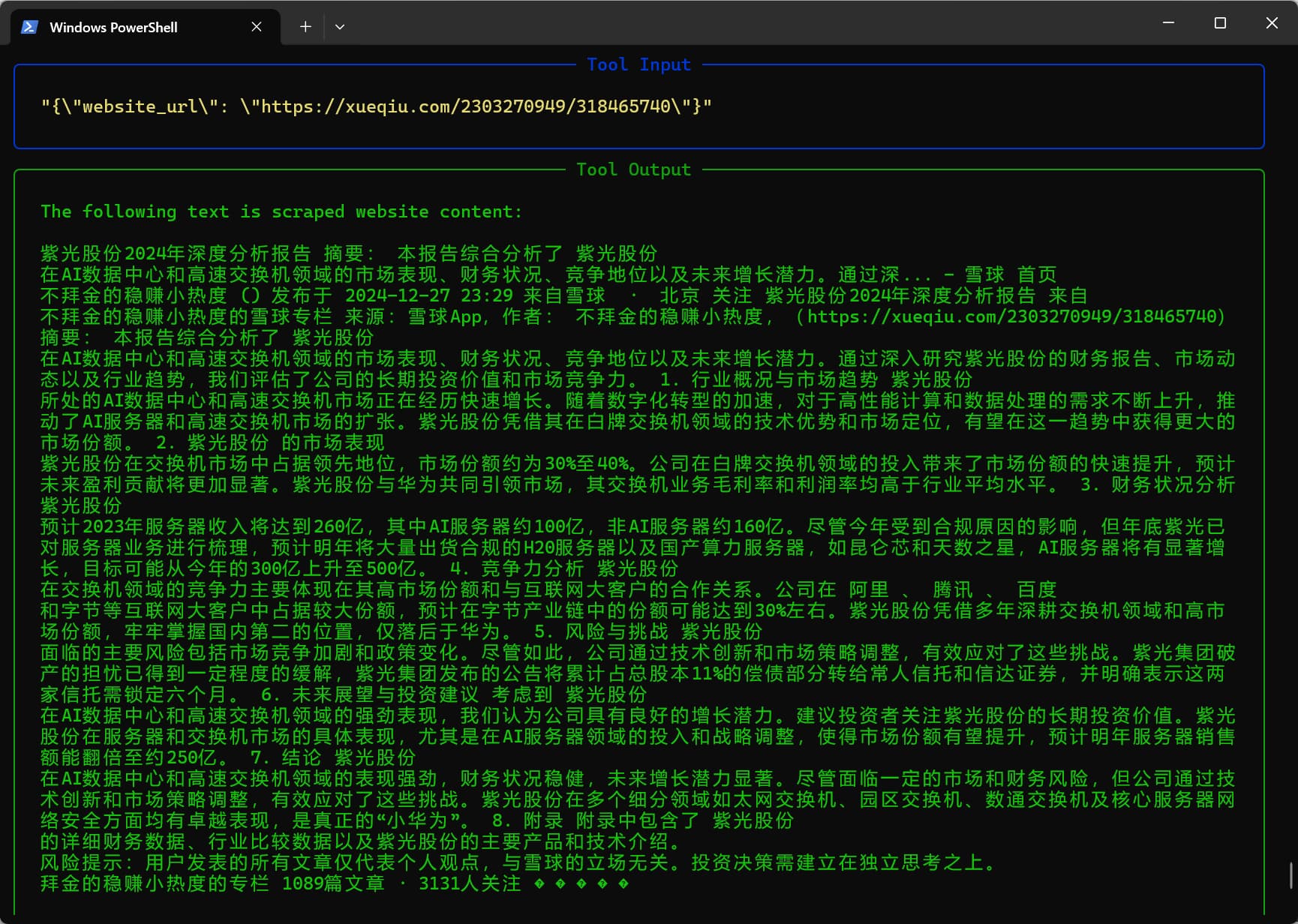Screen dimensions: 1298x924
Task: Click the 风险提示 disclaimer line
Action: point(518,862)
